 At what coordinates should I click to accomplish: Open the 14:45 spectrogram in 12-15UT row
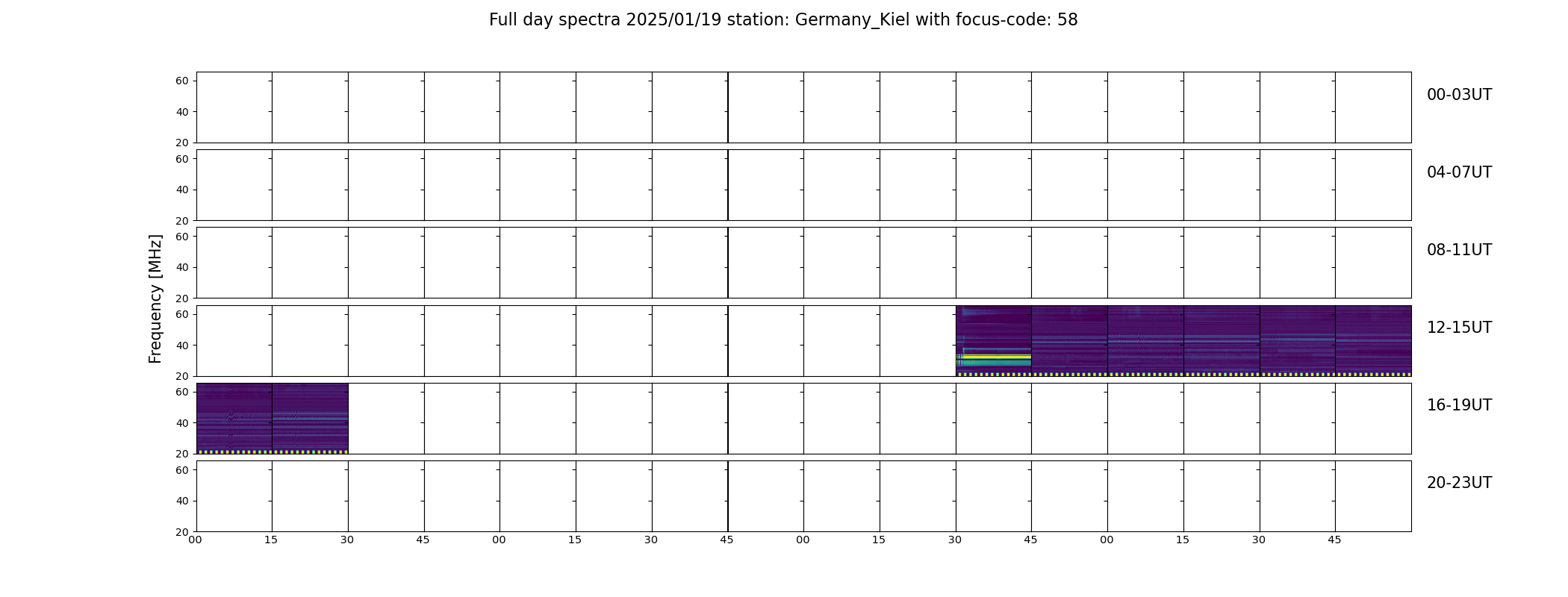(1069, 341)
